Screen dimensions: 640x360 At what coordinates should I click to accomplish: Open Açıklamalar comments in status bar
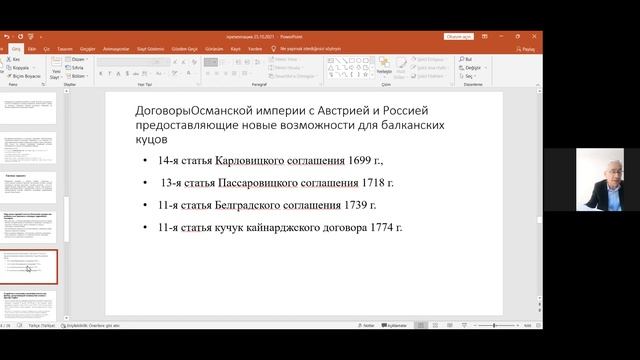[394, 326]
